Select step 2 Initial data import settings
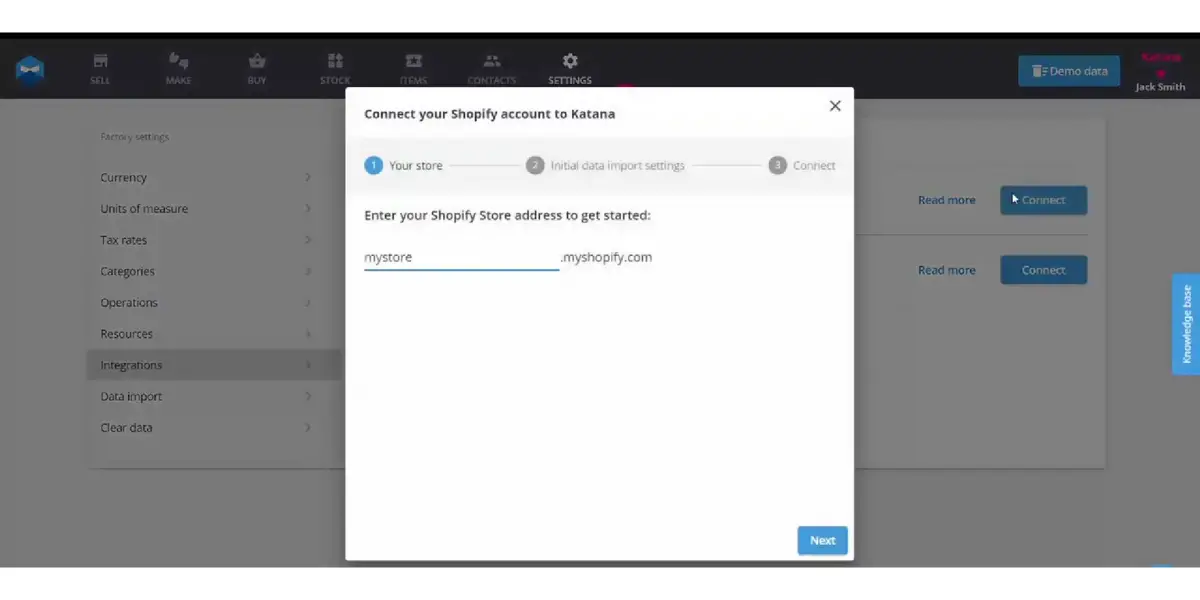This screenshot has height=600, width=1200. point(606,166)
